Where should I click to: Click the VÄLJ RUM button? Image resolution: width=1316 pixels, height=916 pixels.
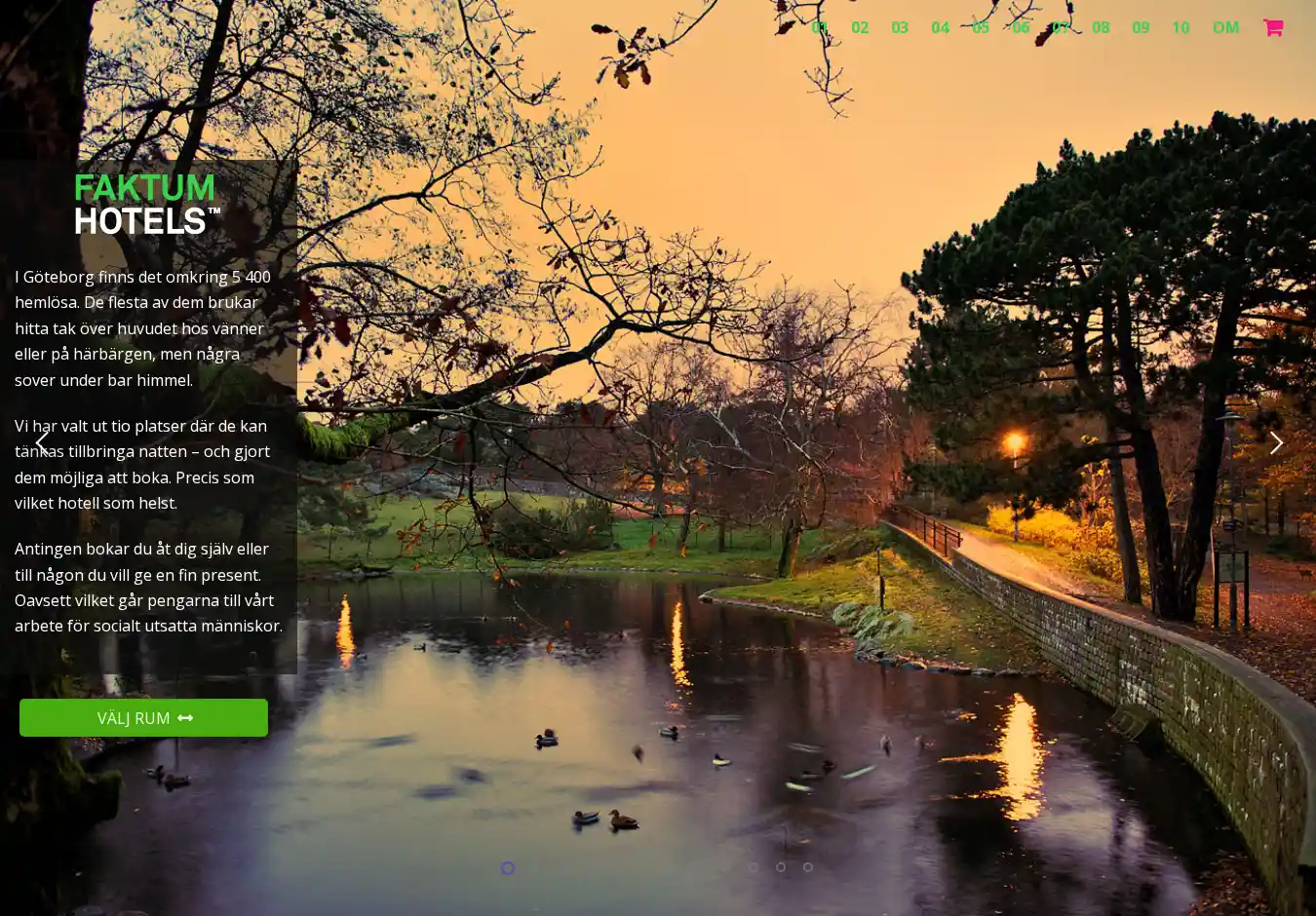coord(143,718)
